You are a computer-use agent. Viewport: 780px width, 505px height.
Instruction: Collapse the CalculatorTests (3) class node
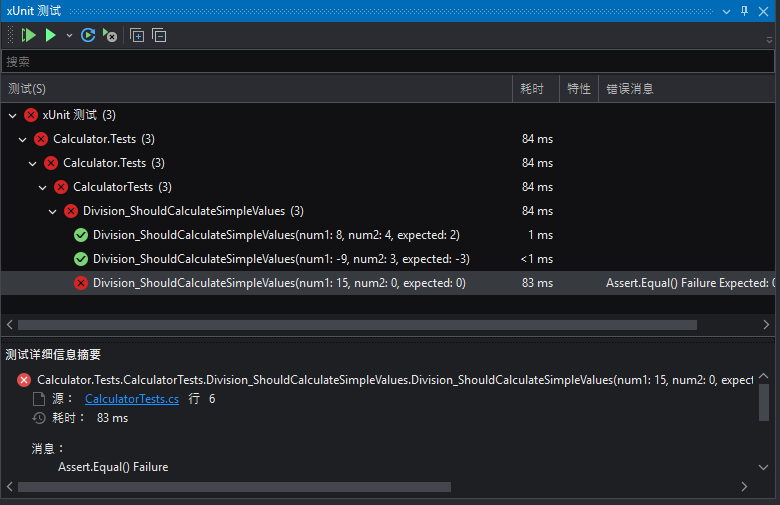[43, 188]
